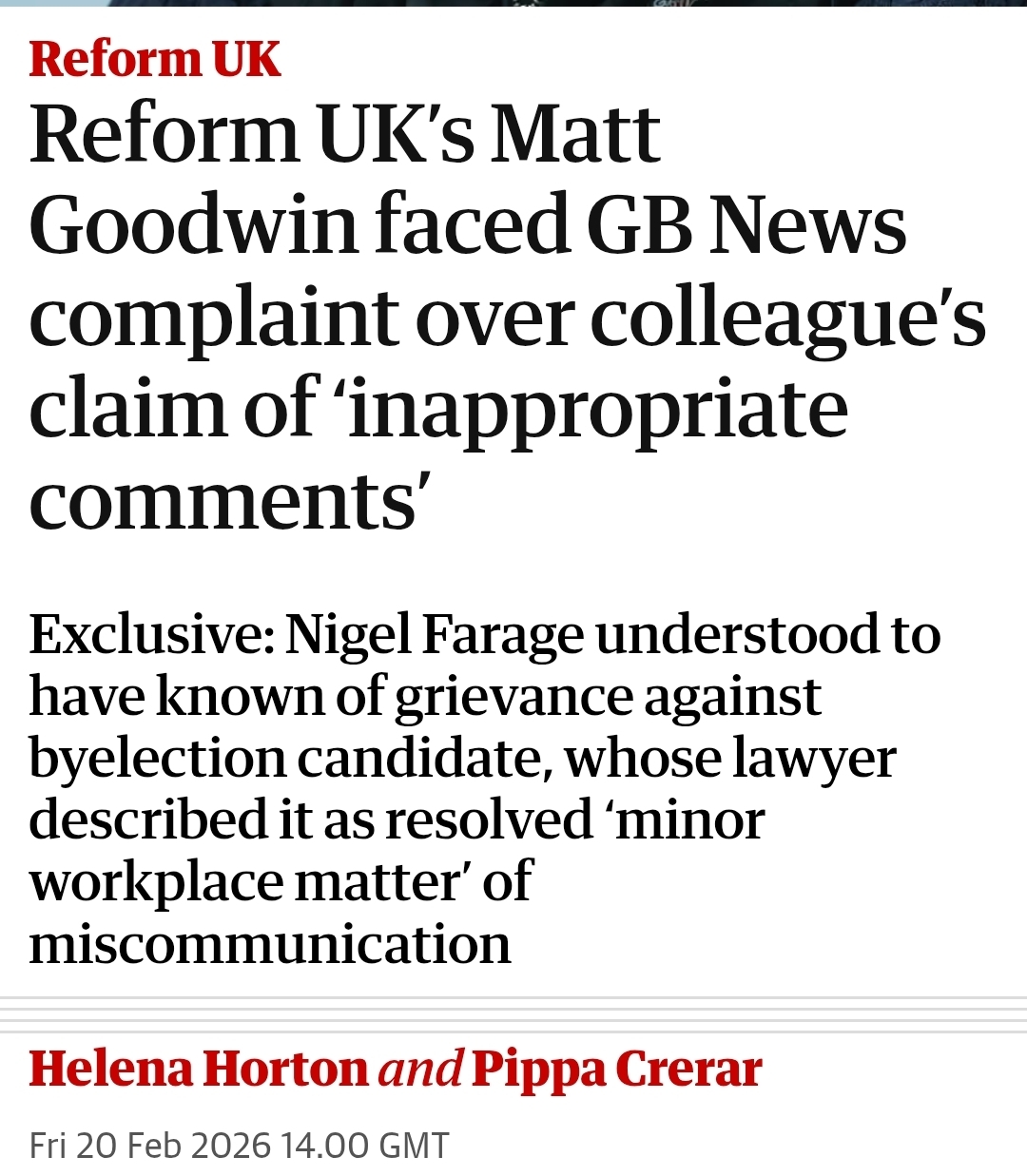Image resolution: width=1027 pixels, height=1176 pixels.
Task: Click the Fri 20 Feb 2026 timestamp
Action: coord(239,1145)
